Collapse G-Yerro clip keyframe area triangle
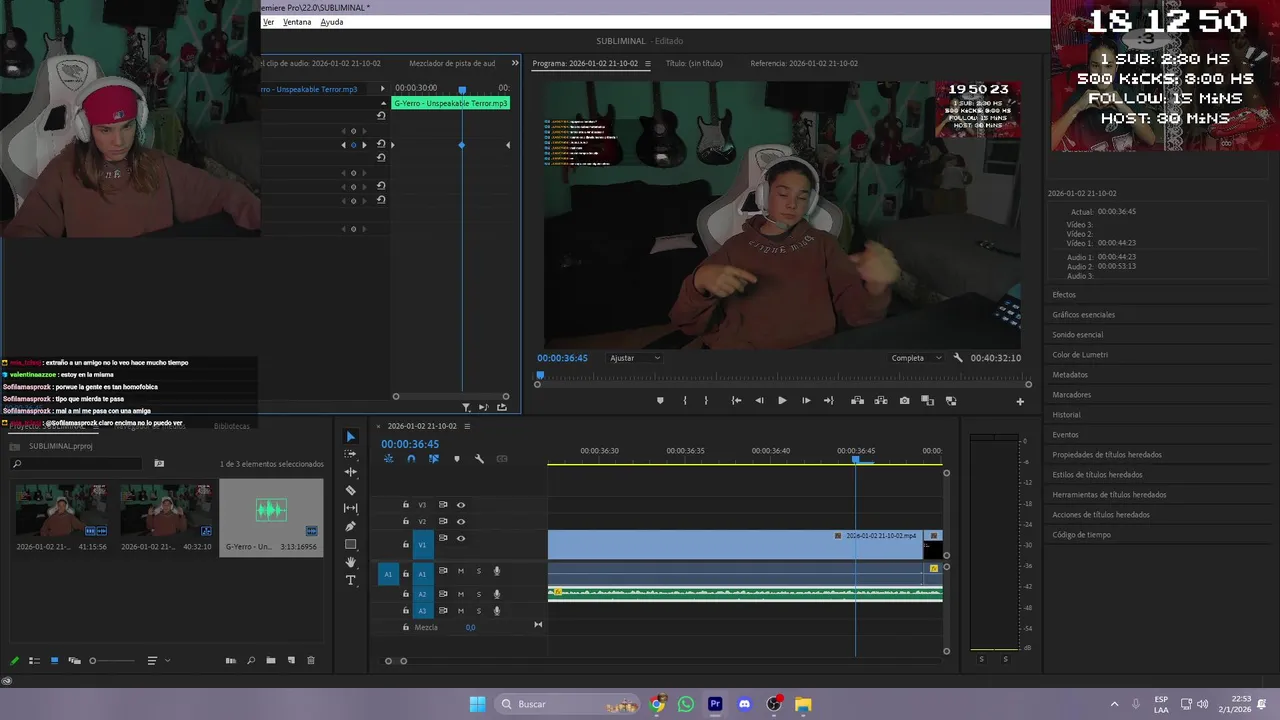Viewport: 1280px width, 720px height. coord(383,103)
